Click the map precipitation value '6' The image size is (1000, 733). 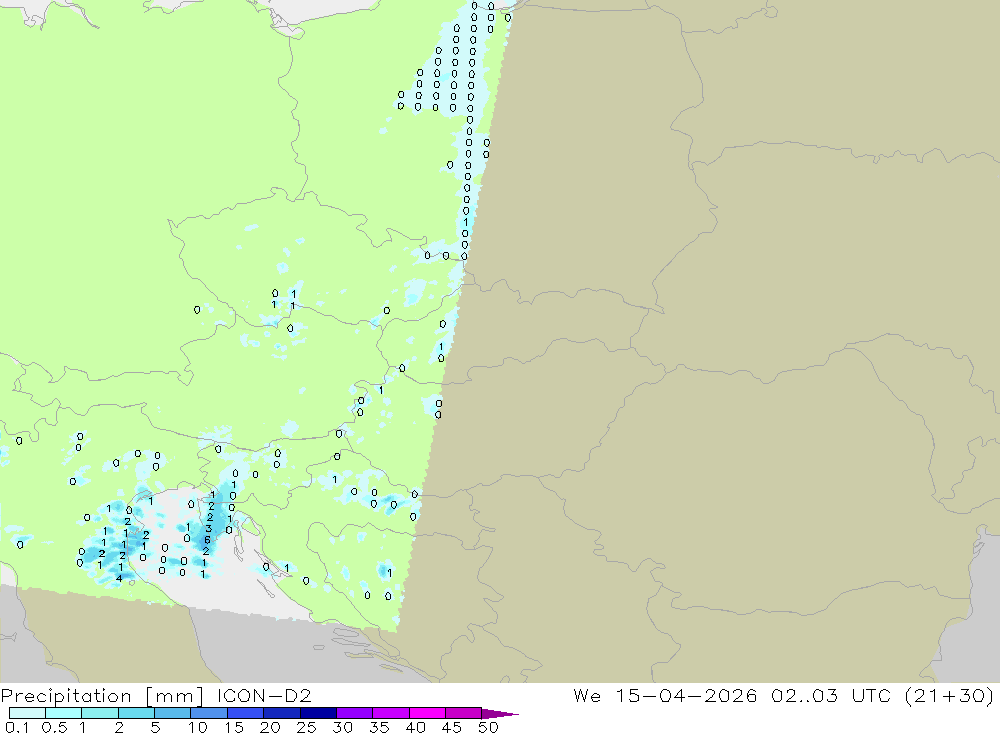(x=207, y=540)
